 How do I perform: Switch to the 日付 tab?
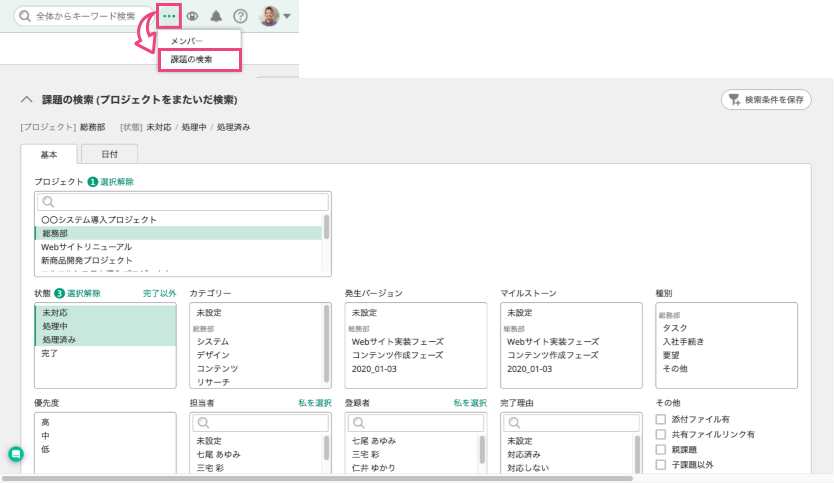(110, 154)
